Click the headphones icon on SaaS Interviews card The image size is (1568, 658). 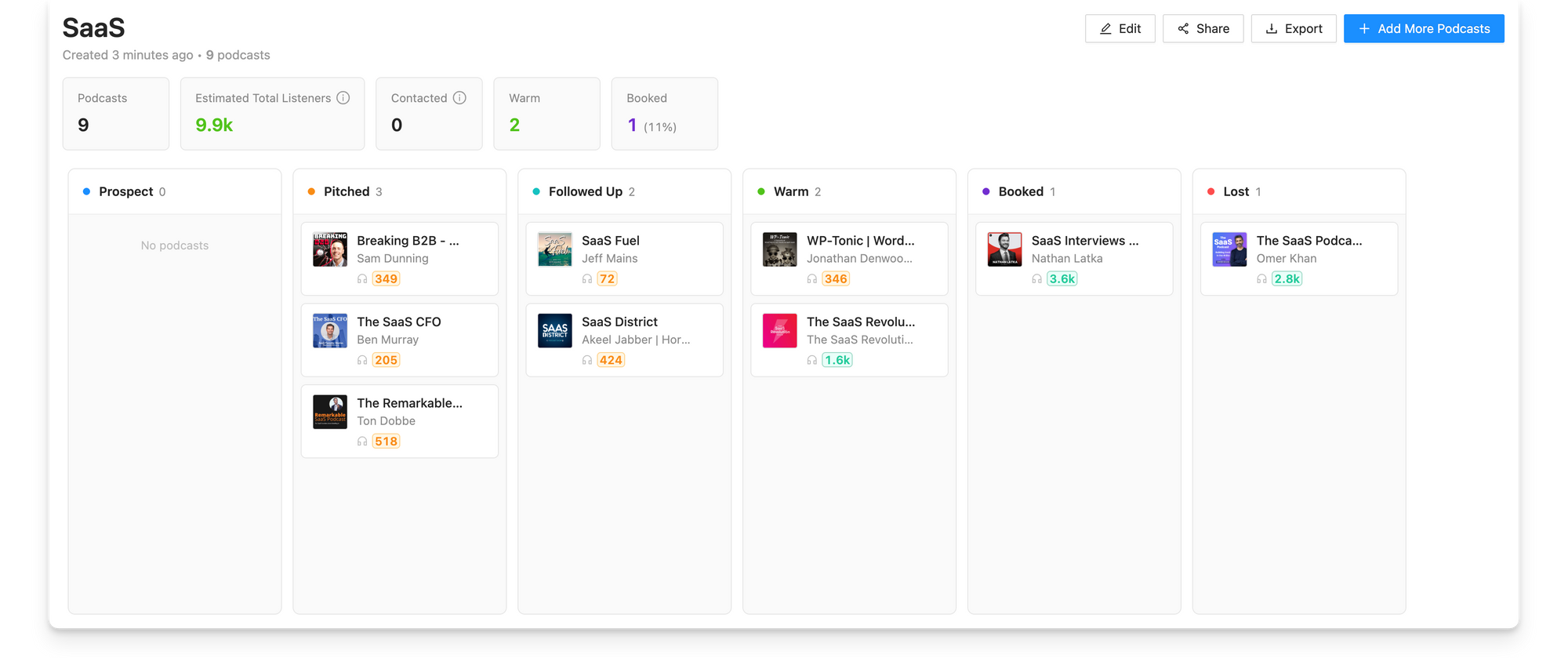tap(1036, 279)
